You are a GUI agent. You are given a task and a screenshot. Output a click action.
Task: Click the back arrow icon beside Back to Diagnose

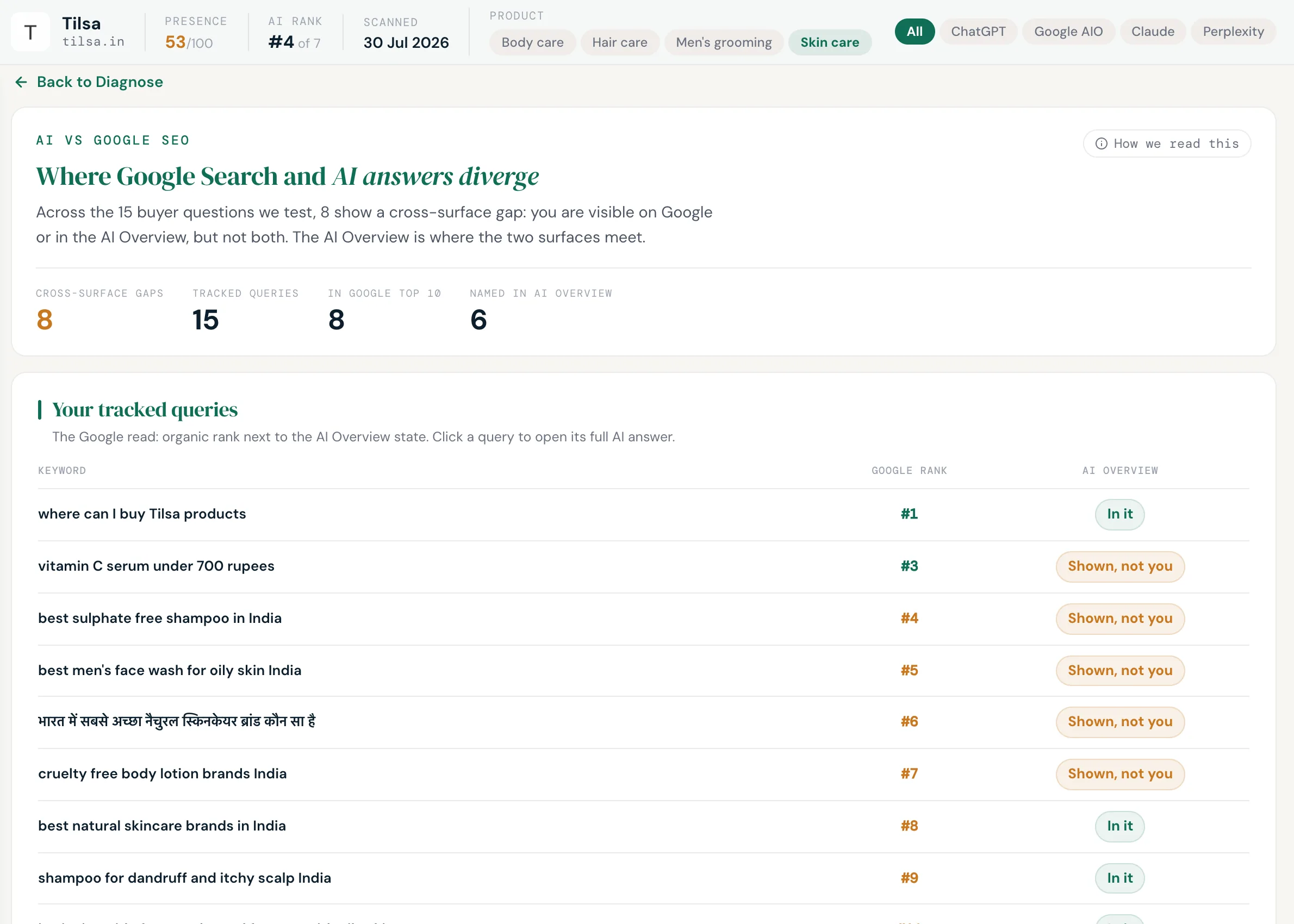21,82
